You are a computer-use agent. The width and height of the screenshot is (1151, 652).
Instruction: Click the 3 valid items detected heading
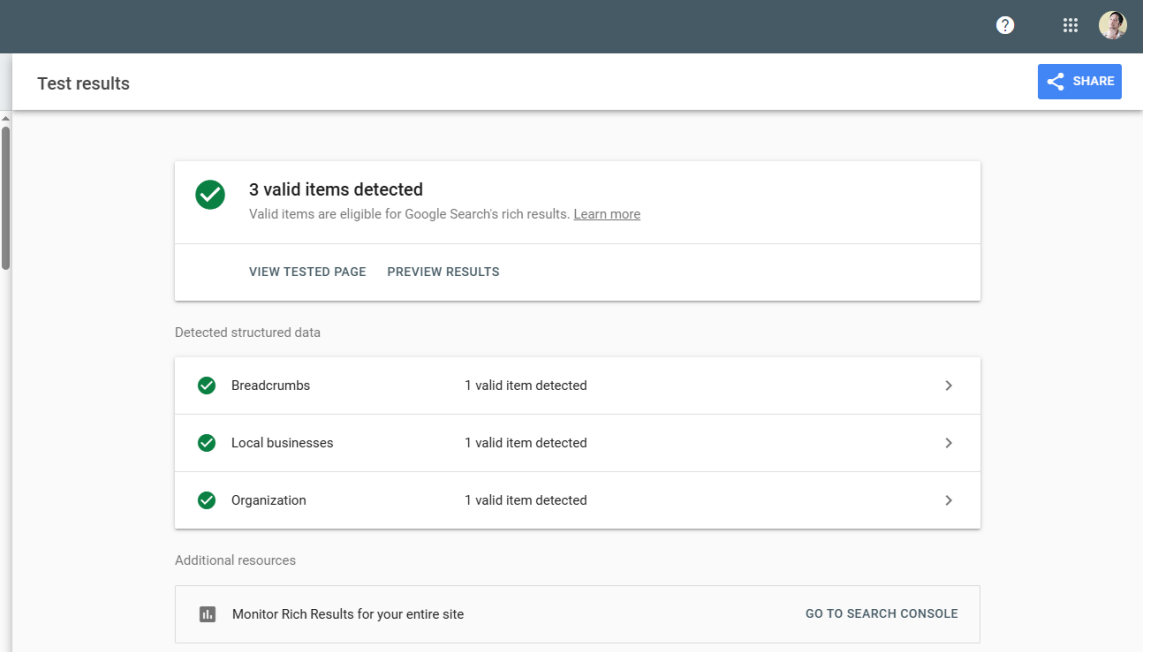[335, 189]
